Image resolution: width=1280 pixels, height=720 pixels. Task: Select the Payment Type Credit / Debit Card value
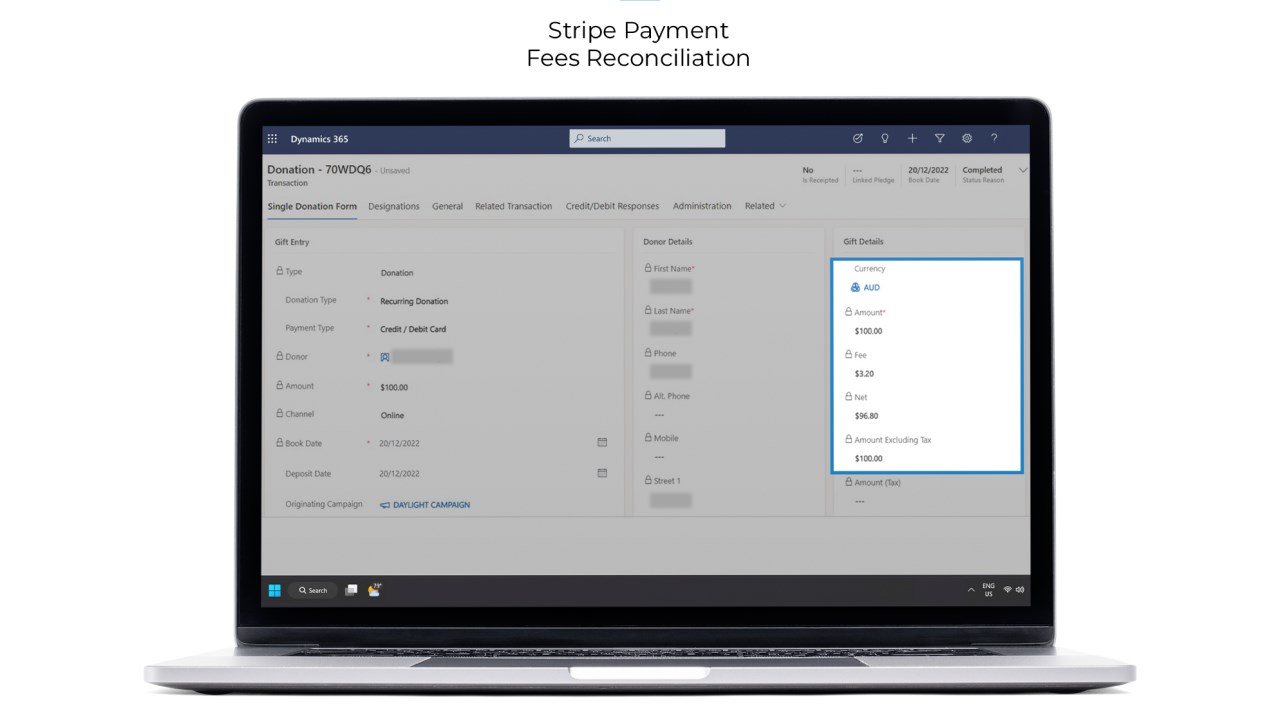[413, 329]
